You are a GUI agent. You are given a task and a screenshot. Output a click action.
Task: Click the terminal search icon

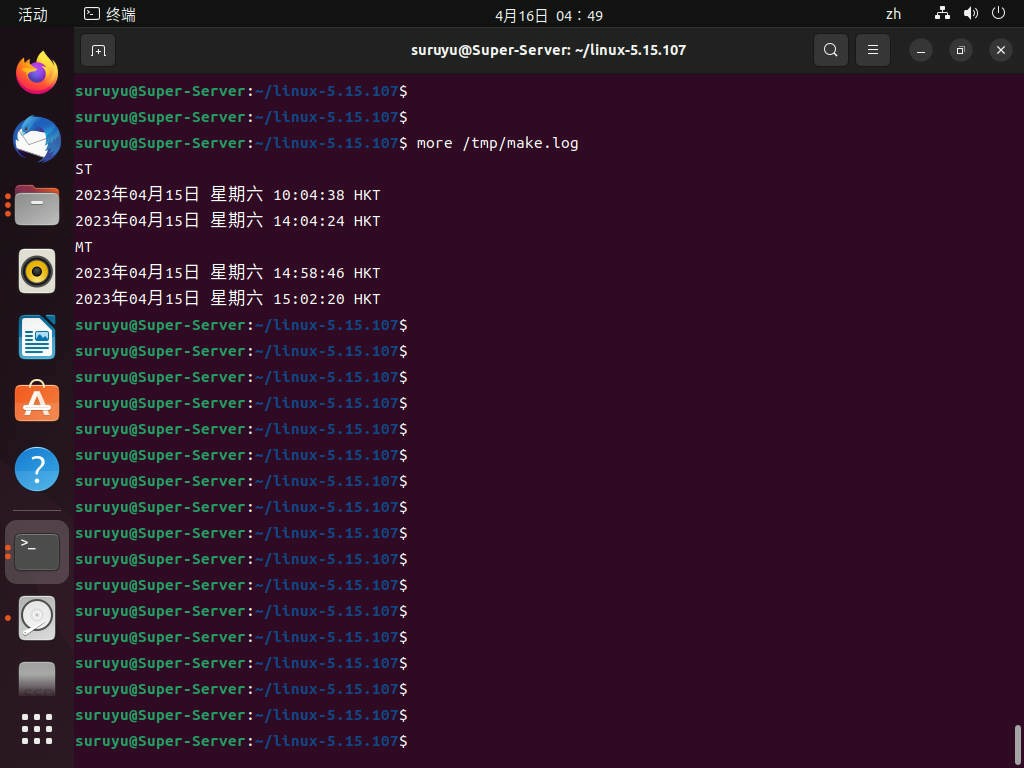tap(830, 50)
